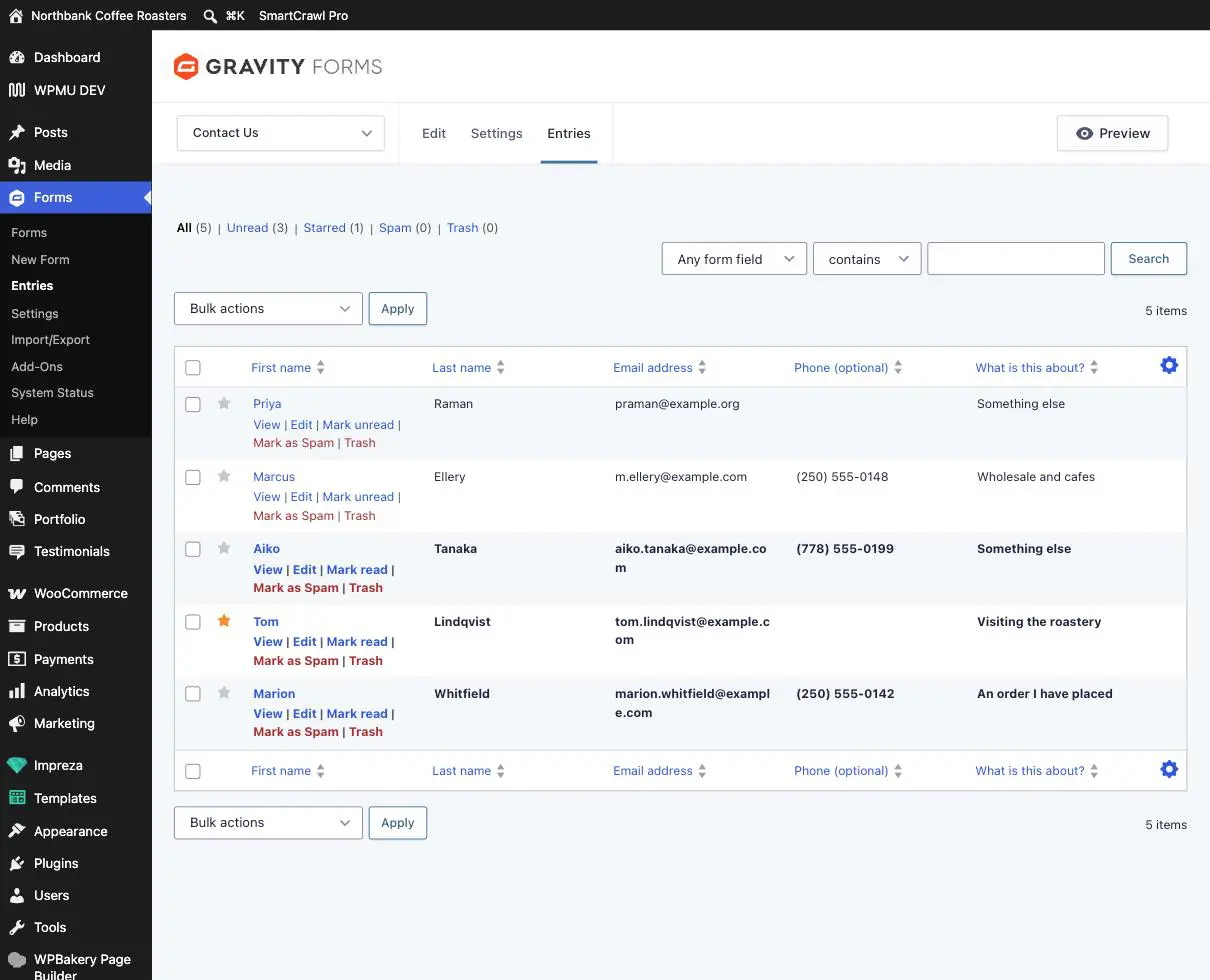The width and height of the screenshot is (1210, 980).
Task: Click the Marketing megaphone icon
Action: 17,723
